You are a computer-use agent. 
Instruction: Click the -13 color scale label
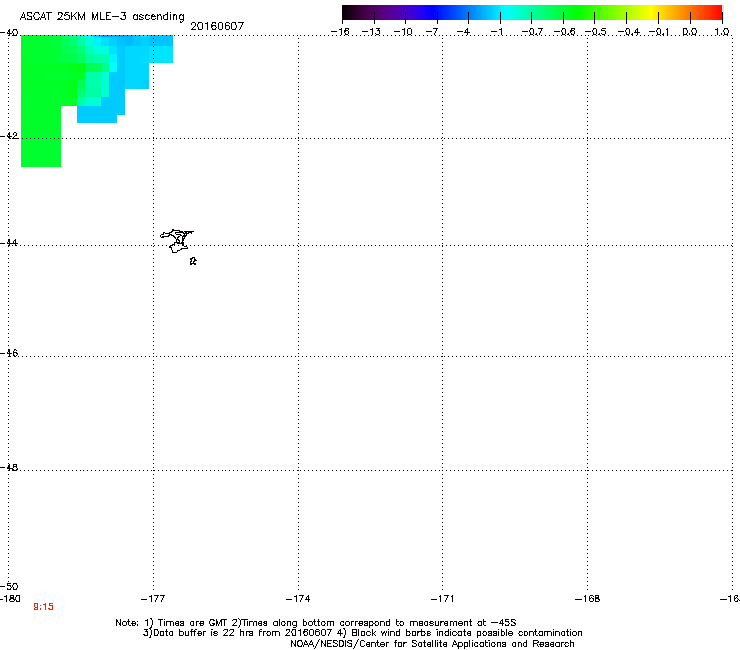pos(371,32)
